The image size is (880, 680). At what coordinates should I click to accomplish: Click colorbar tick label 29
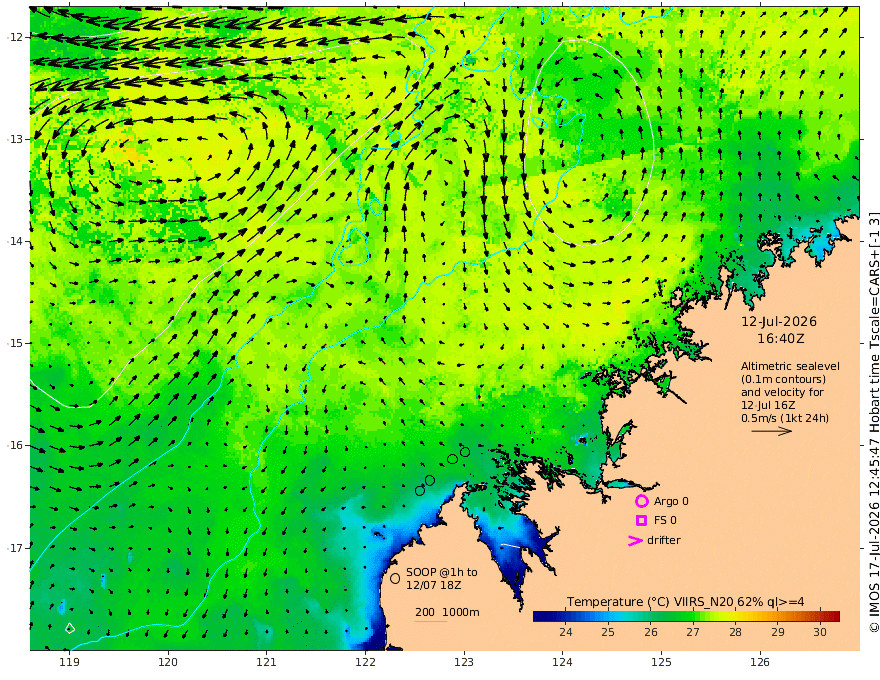click(x=777, y=632)
